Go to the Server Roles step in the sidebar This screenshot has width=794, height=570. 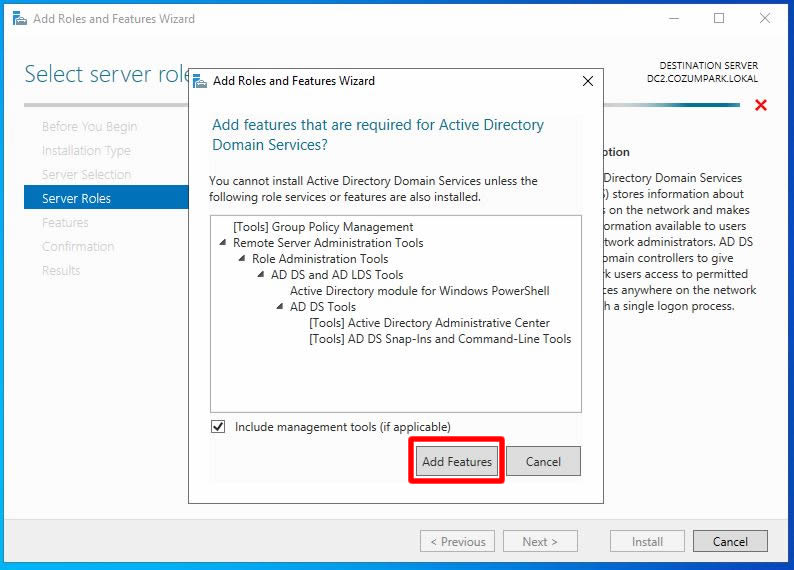(76, 198)
